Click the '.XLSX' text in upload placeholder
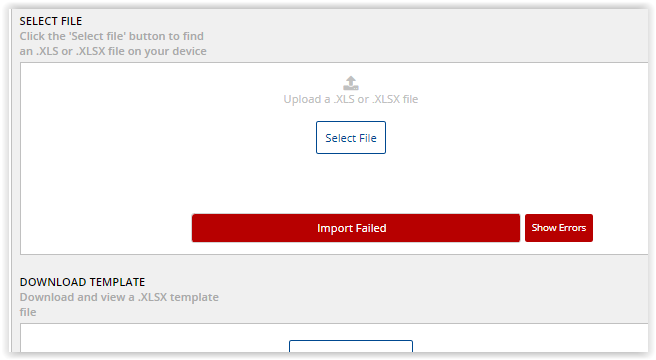Image resolution: width=656 pixels, height=360 pixels. (x=386, y=99)
